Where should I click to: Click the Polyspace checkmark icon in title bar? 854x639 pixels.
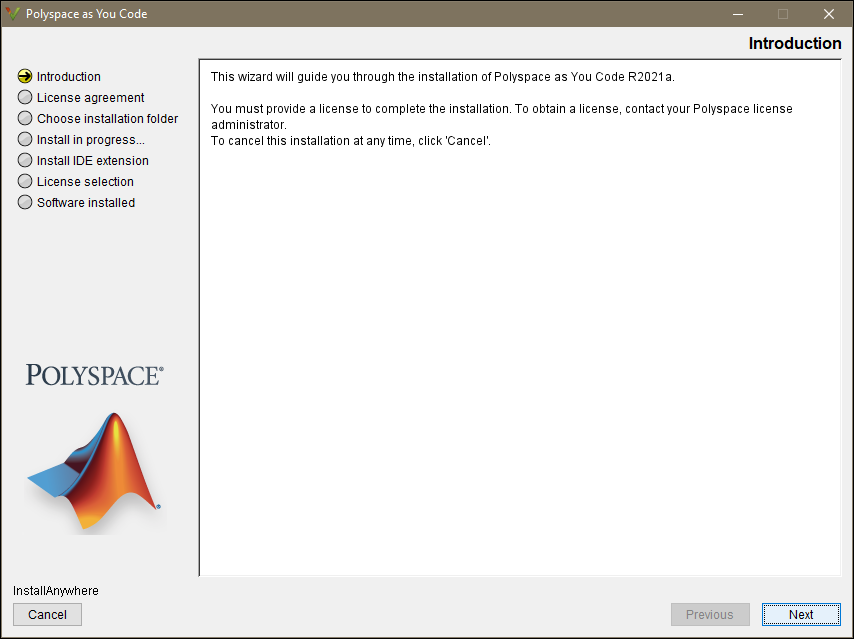13,14
